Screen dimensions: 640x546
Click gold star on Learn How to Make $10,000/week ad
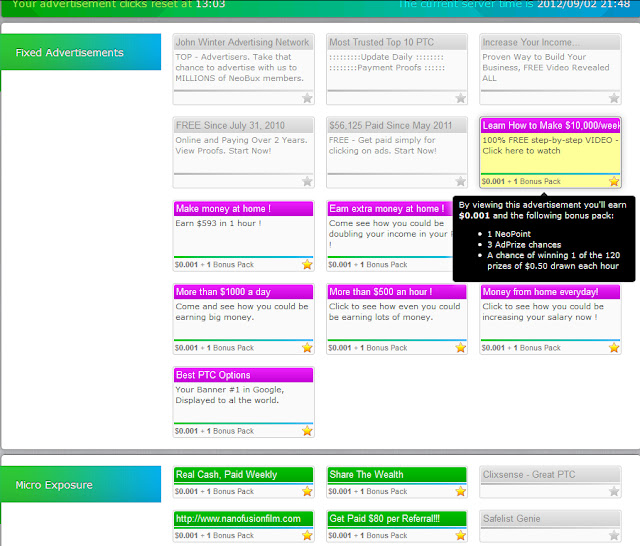click(x=614, y=181)
